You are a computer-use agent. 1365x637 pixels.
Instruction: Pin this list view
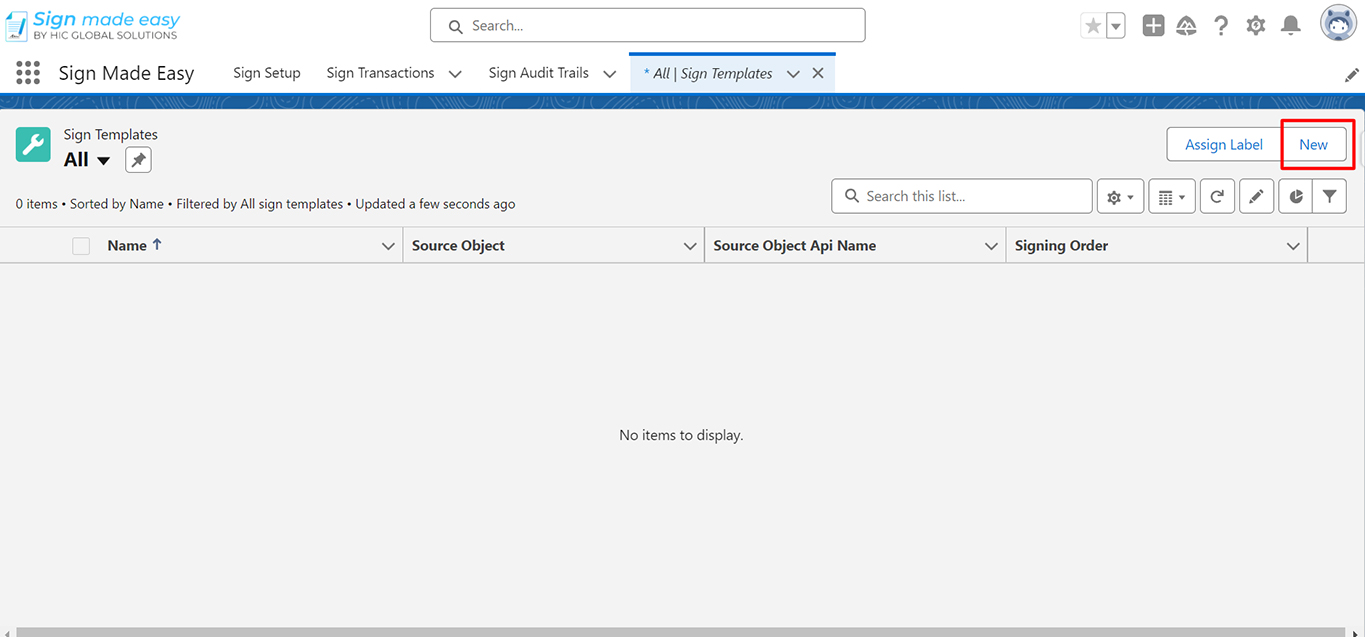point(138,160)
